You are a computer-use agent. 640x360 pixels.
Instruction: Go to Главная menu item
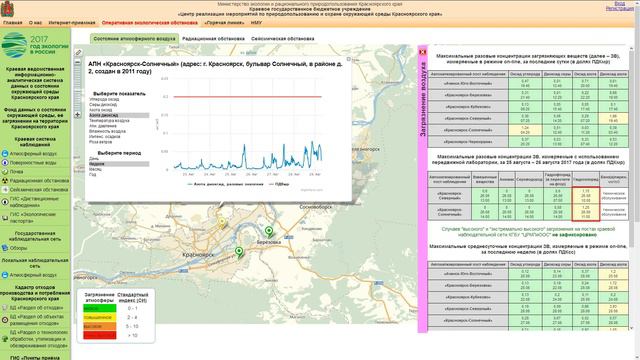[13, 23]
